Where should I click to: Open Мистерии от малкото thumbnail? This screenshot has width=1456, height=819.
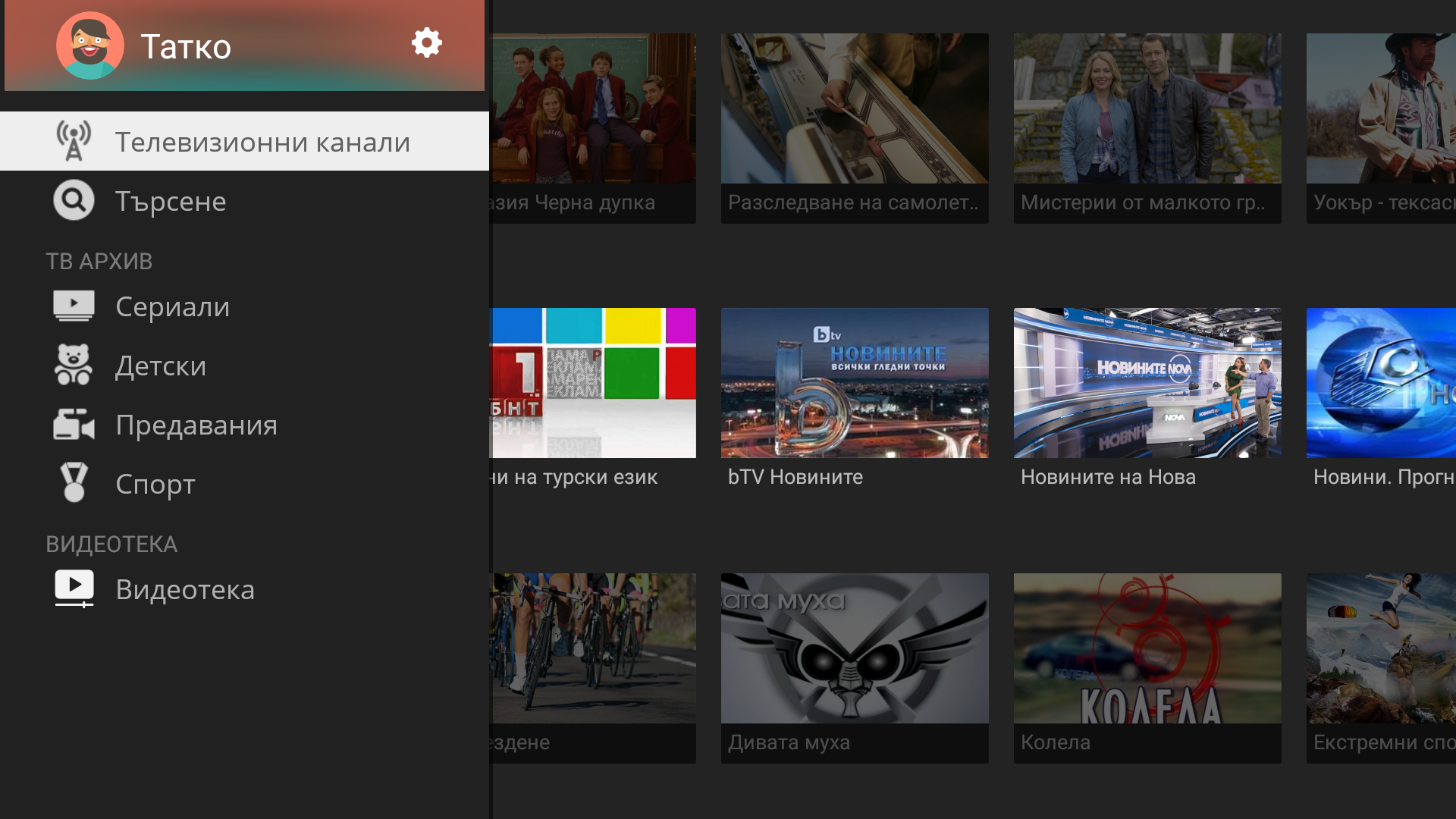click(1147, 108)
